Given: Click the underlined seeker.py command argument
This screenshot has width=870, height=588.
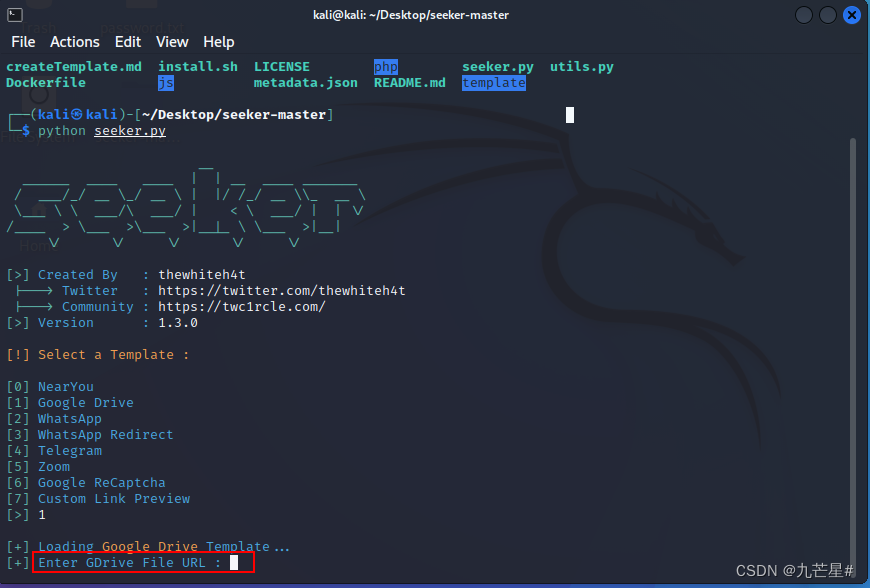Looking at the screenshot, I should click(130, 131).
